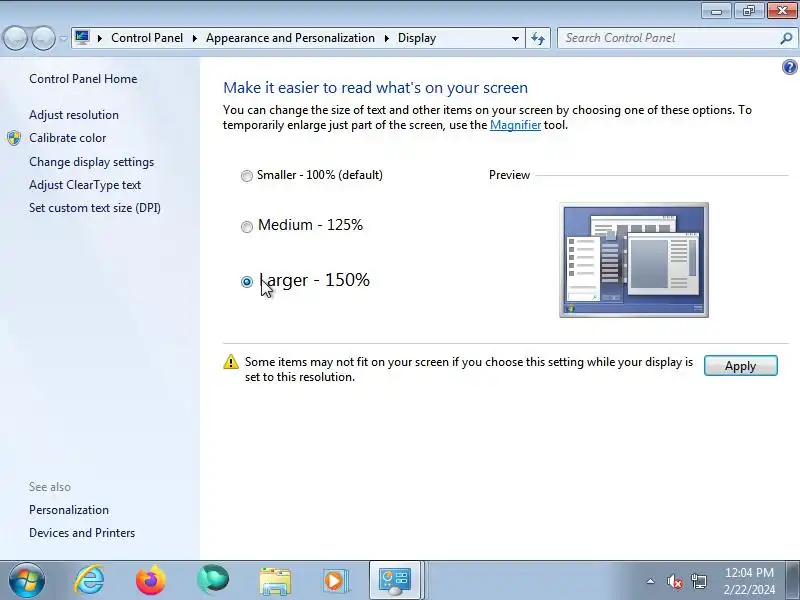Click the search magnifying glass icon
This screenshot has height=600, width=800.
click(786, 38)
